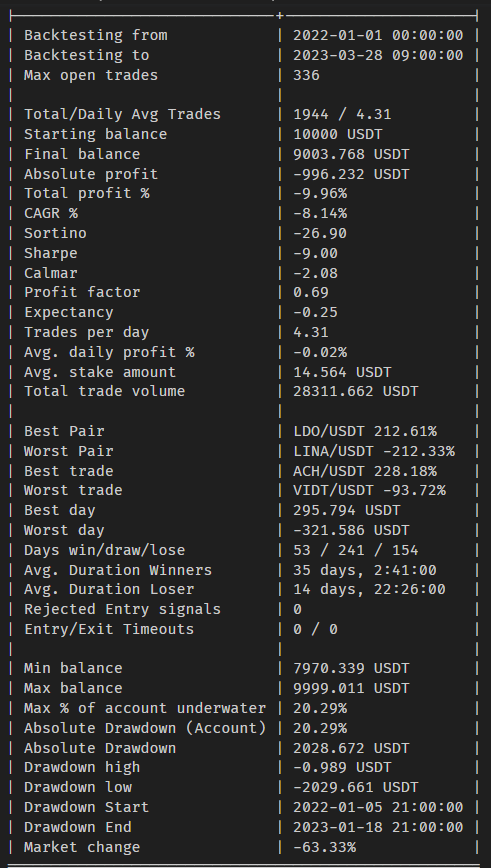This screenshot has width=491, height=868.
Task: Select the Calmar value '-2.08'
Action: (x=316, y=273)
